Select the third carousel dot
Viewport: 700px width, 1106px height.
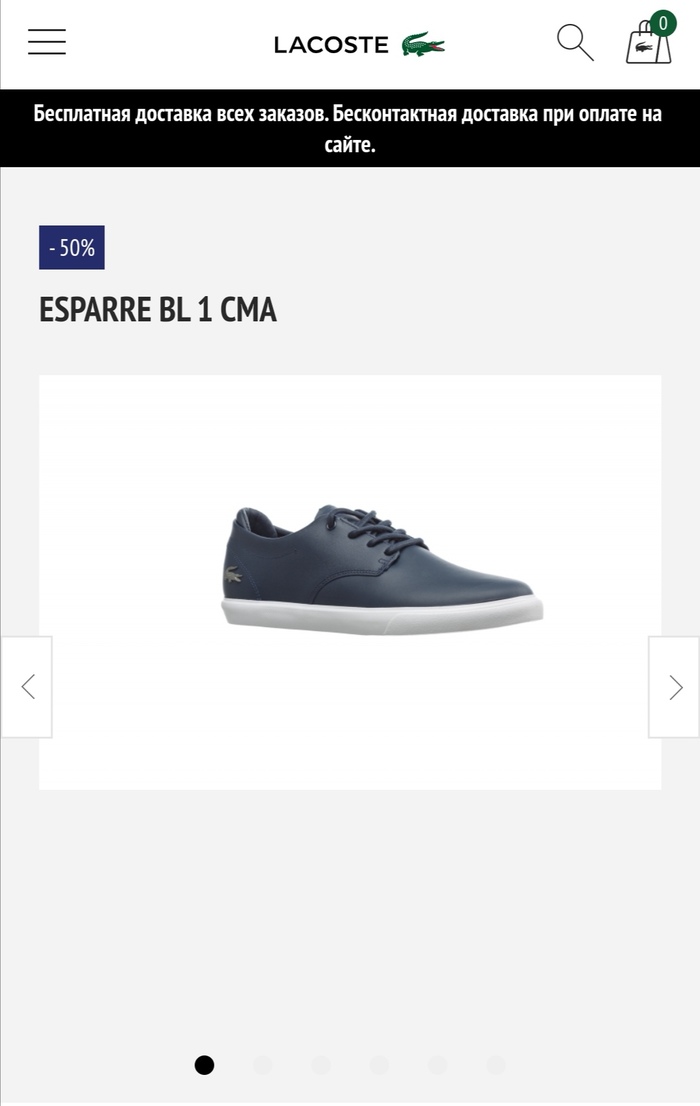(x=321, y=1064)
